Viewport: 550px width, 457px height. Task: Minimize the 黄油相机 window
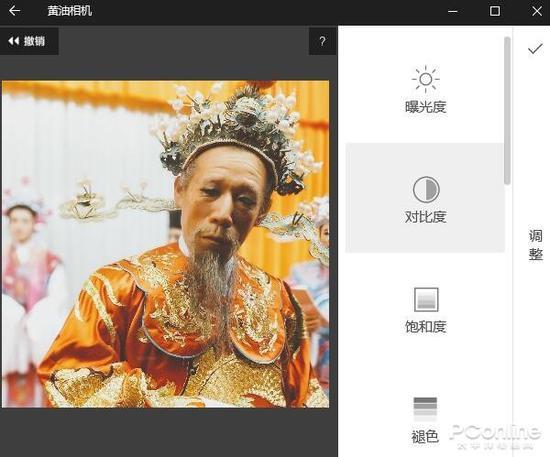click(x=453, y=11)
